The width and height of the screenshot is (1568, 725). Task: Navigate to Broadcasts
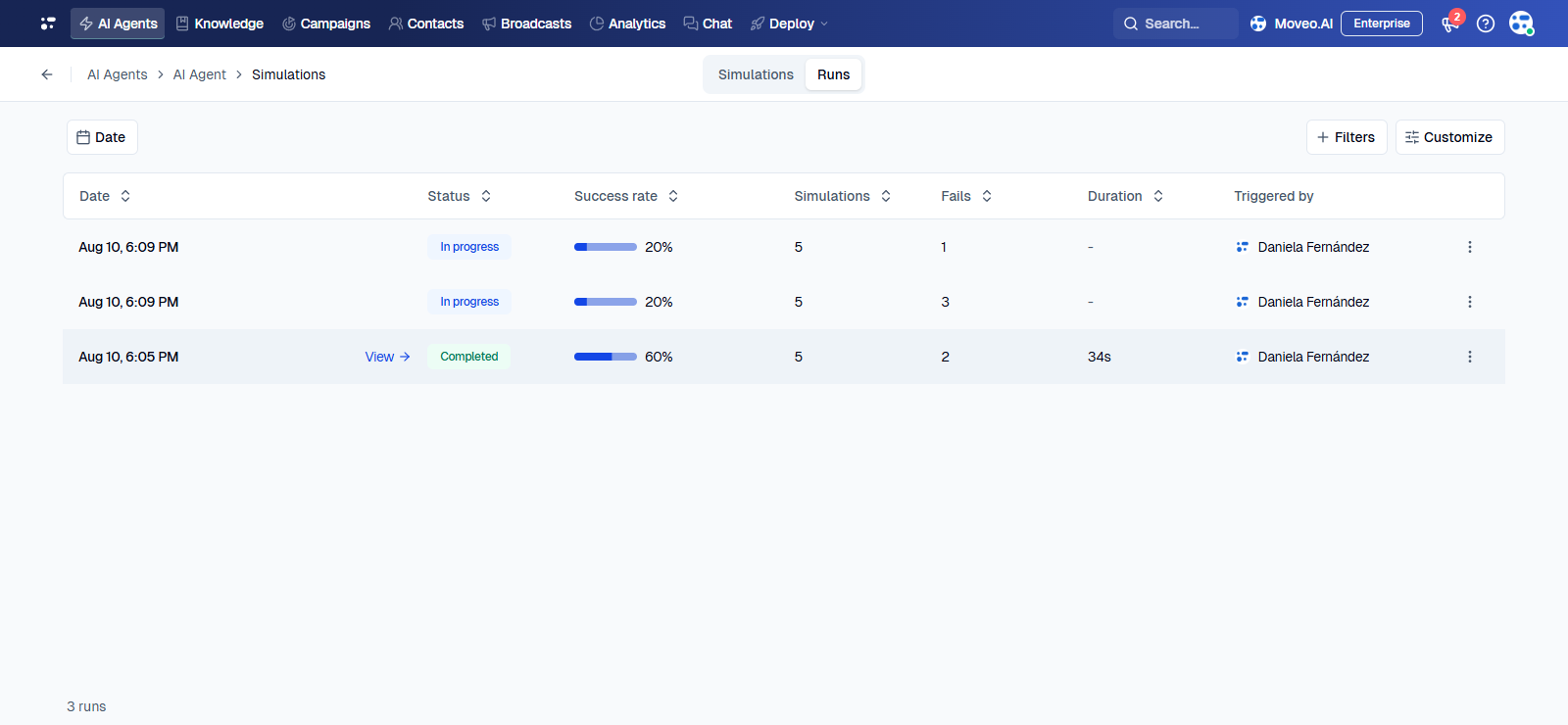[526, 24]
